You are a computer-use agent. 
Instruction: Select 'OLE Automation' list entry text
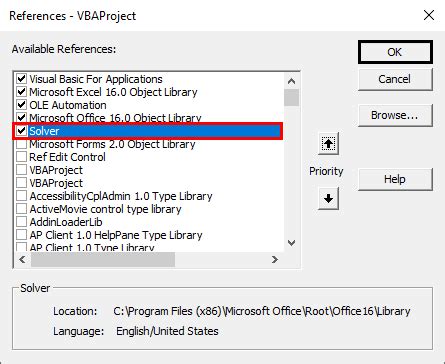click(x=68, y=105)
